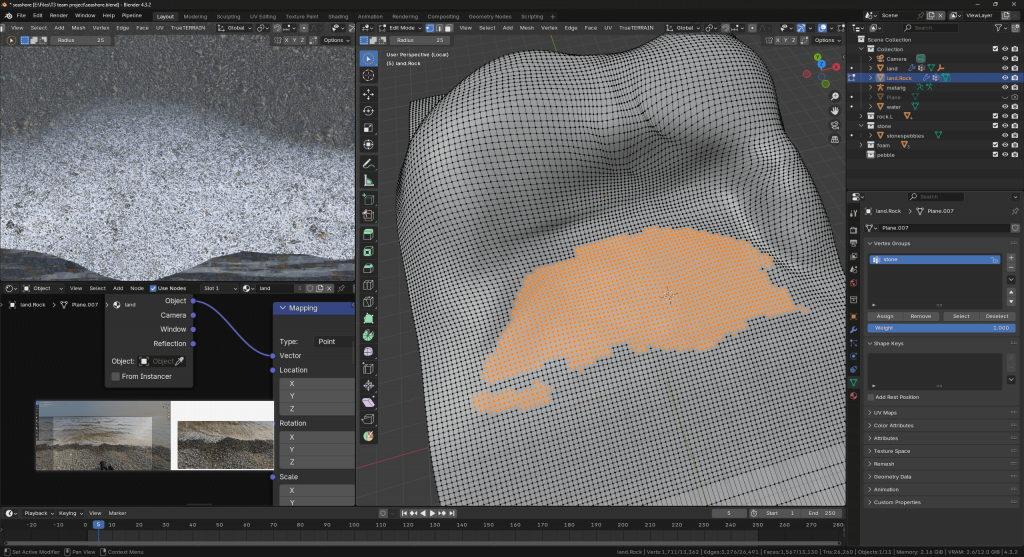Activate the Move tool
This screenshot has width=1024, height=557.
[x=368, y=93]
